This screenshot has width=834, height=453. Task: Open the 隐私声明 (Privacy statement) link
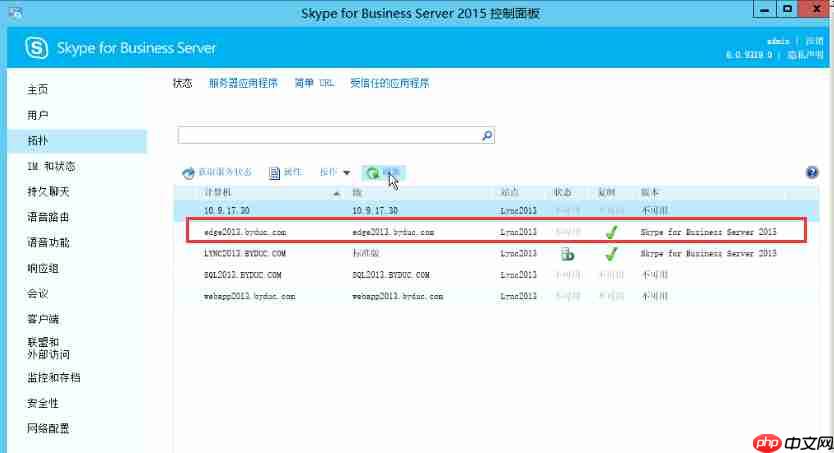pos(805,54)
